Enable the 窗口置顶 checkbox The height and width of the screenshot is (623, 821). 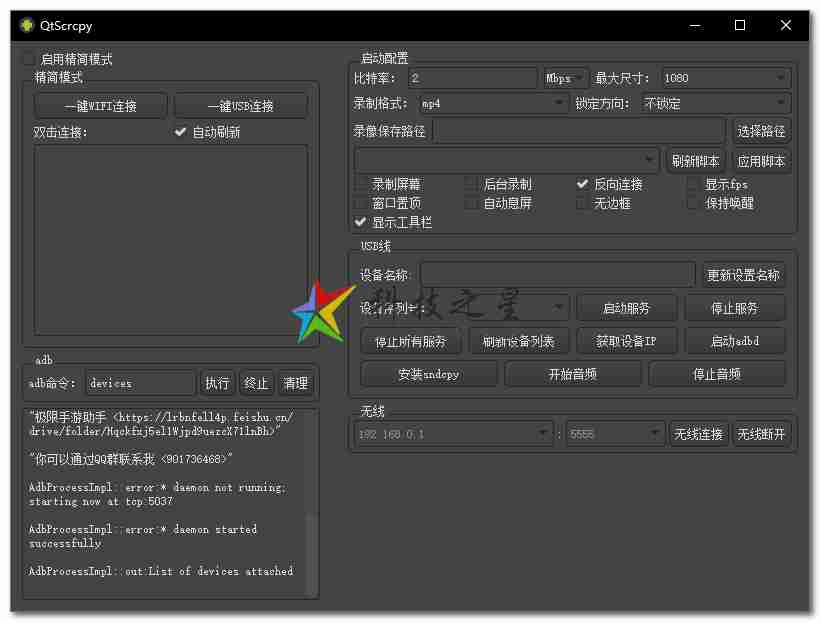tap(361, 204)
